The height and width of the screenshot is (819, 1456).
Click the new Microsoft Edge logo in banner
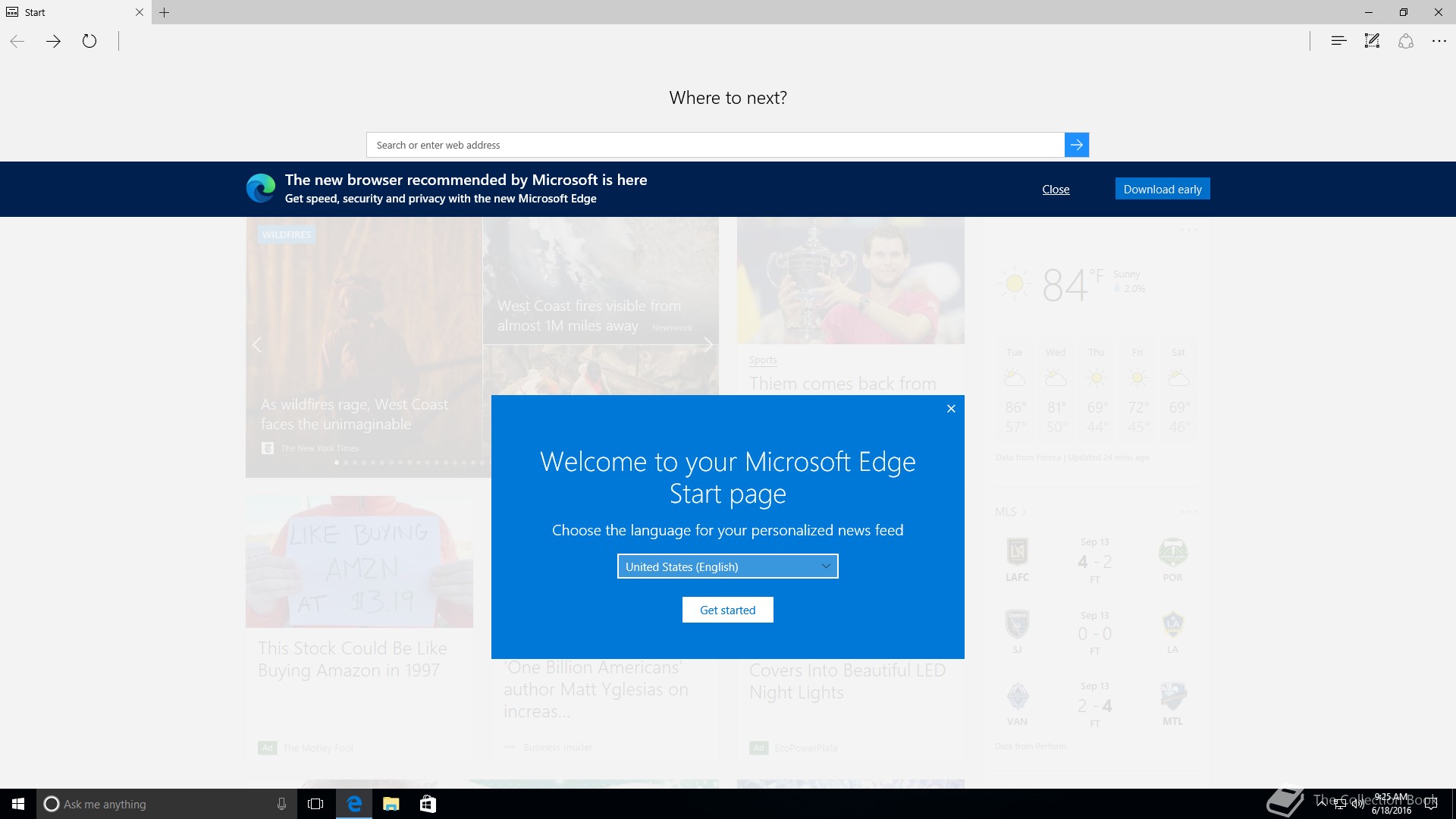(x=261, y=188)
